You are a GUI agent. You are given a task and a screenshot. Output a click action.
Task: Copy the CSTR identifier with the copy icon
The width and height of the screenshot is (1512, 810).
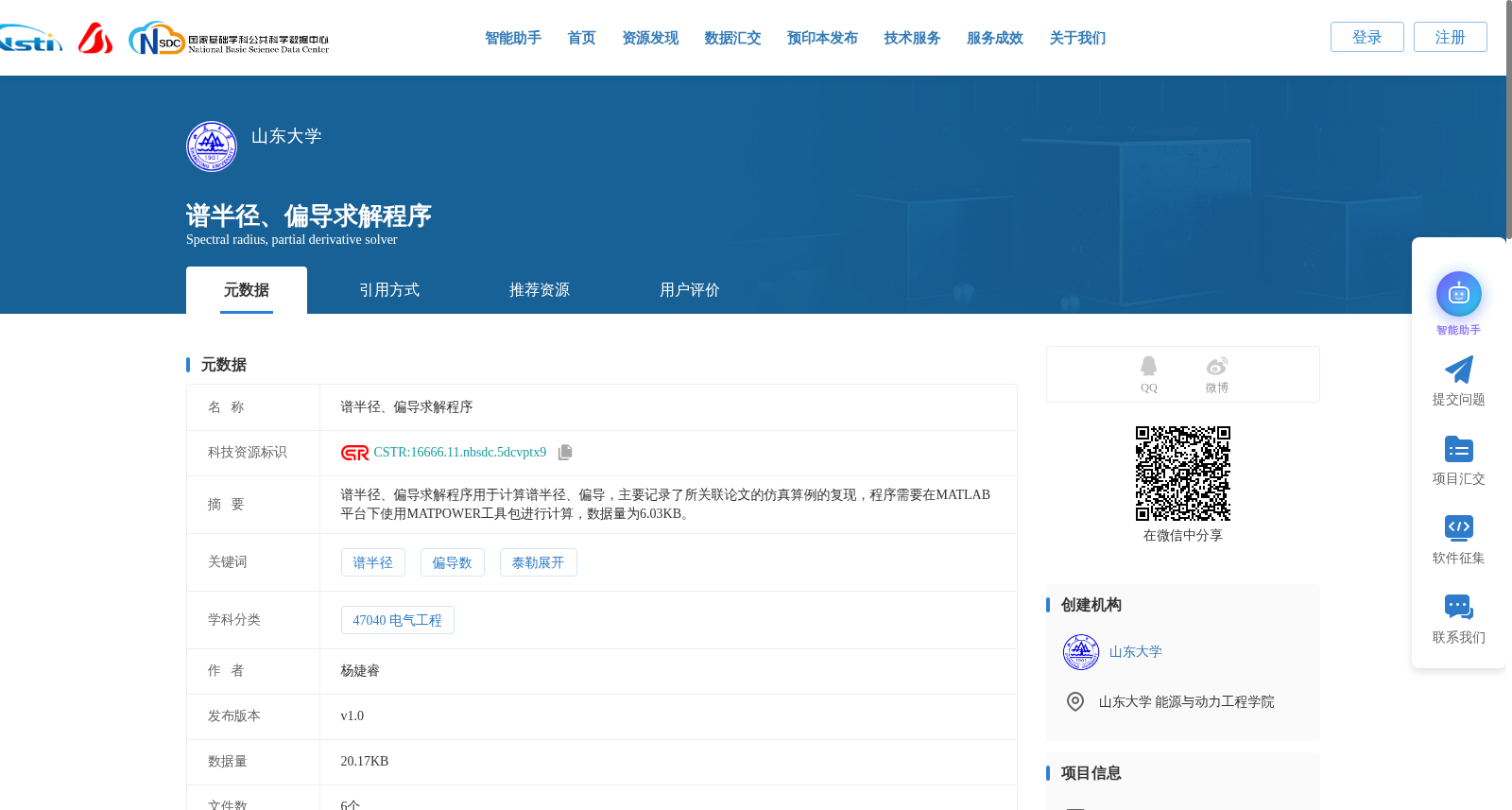pyautogui.click(x=565, y=453)
